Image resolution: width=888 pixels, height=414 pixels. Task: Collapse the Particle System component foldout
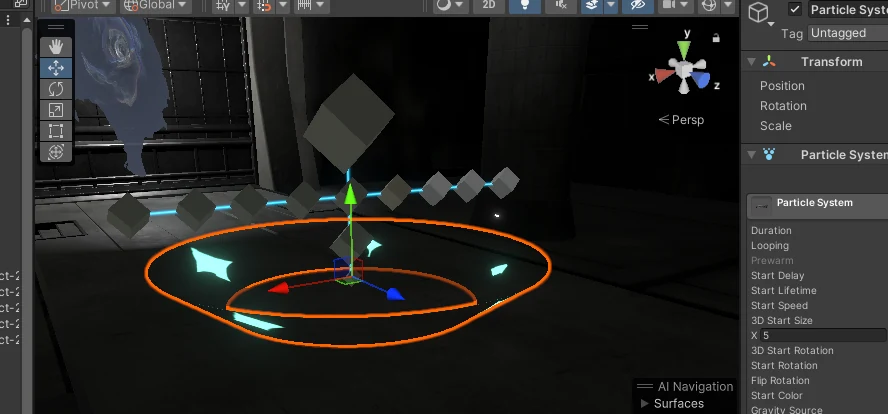(752, 155)
